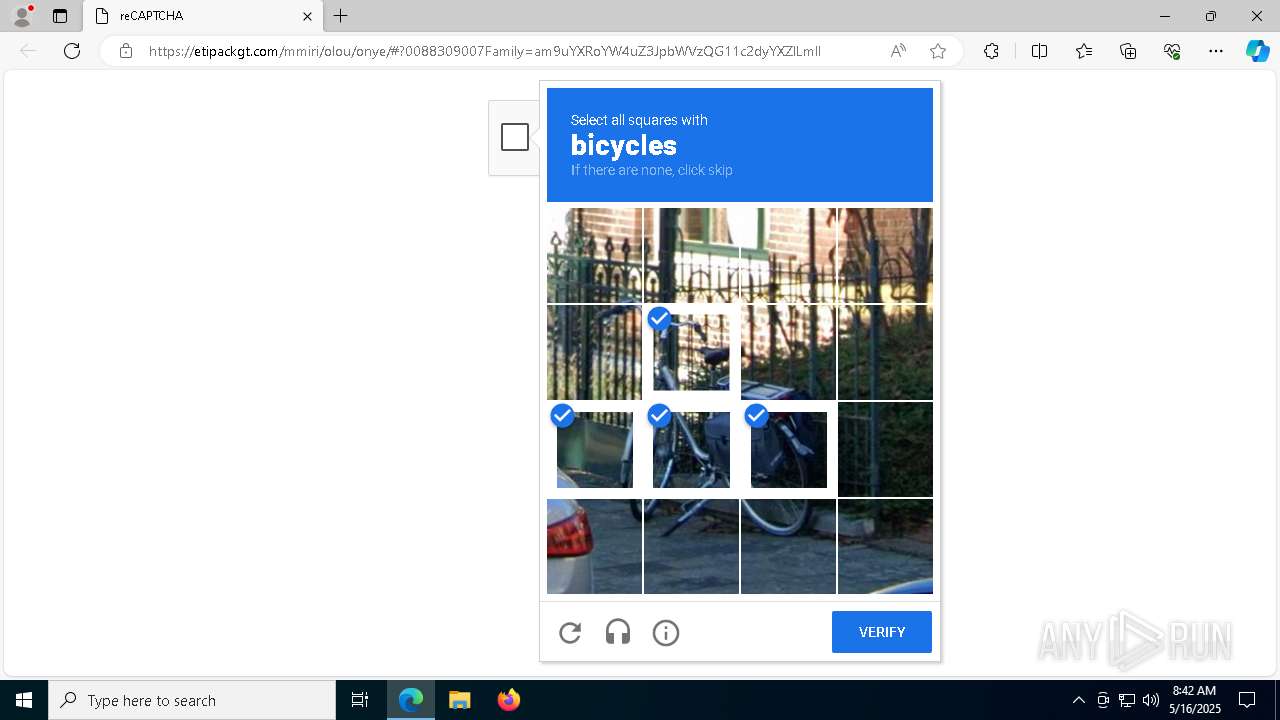Screen dimensions: 1280x720
Task: Deselect the checked third-row bicycle frame tile
Action: (x=691, y=449)
